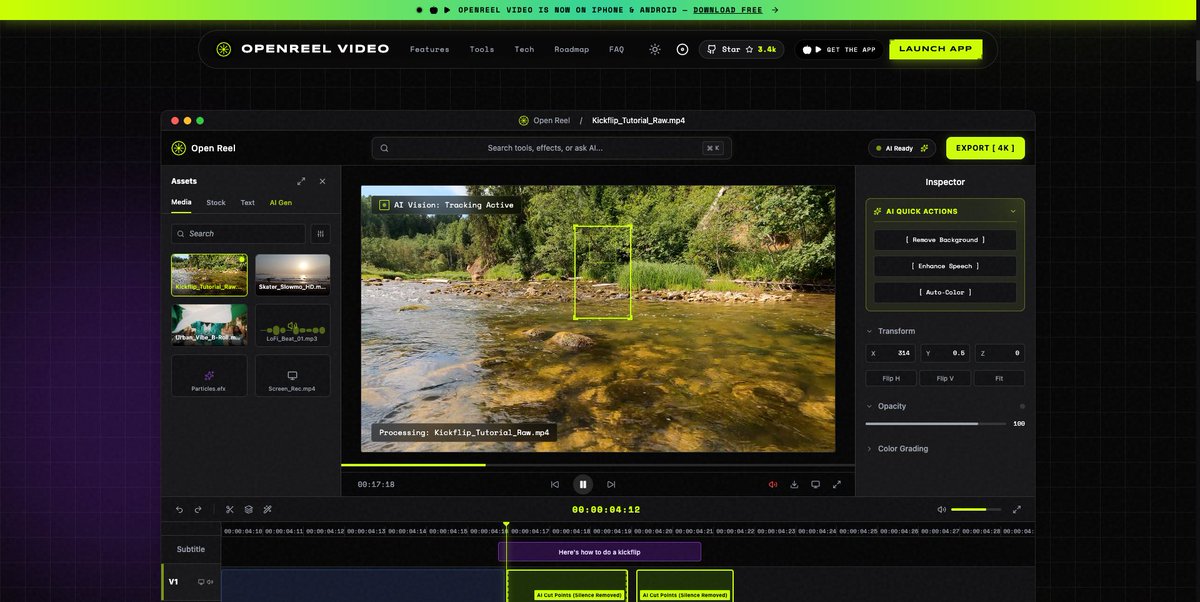Click the Fit button

pyautogui.click(x=999, y=379)
